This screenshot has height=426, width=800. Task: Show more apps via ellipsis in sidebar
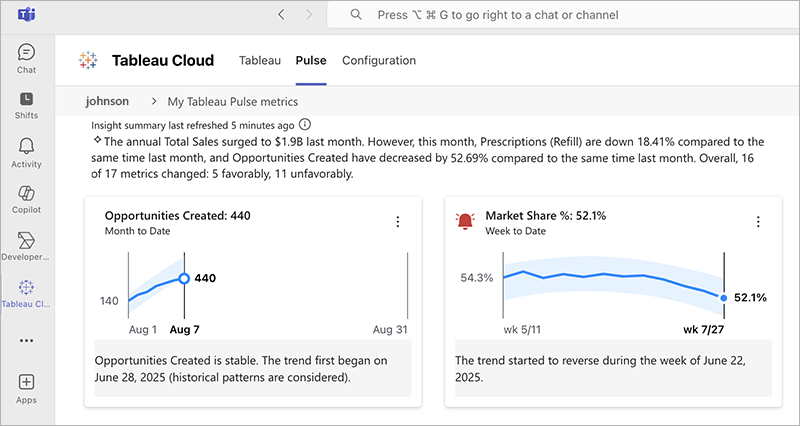pyautogui.click(x=27, y=340)
